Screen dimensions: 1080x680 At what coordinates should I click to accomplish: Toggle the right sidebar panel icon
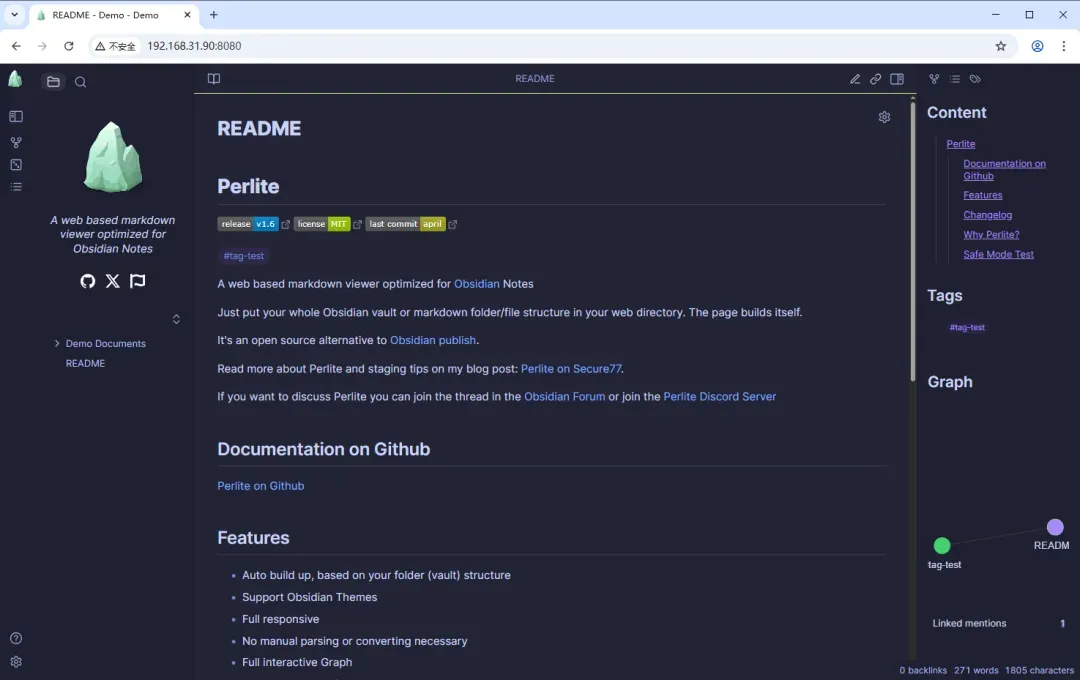point(897,79)
